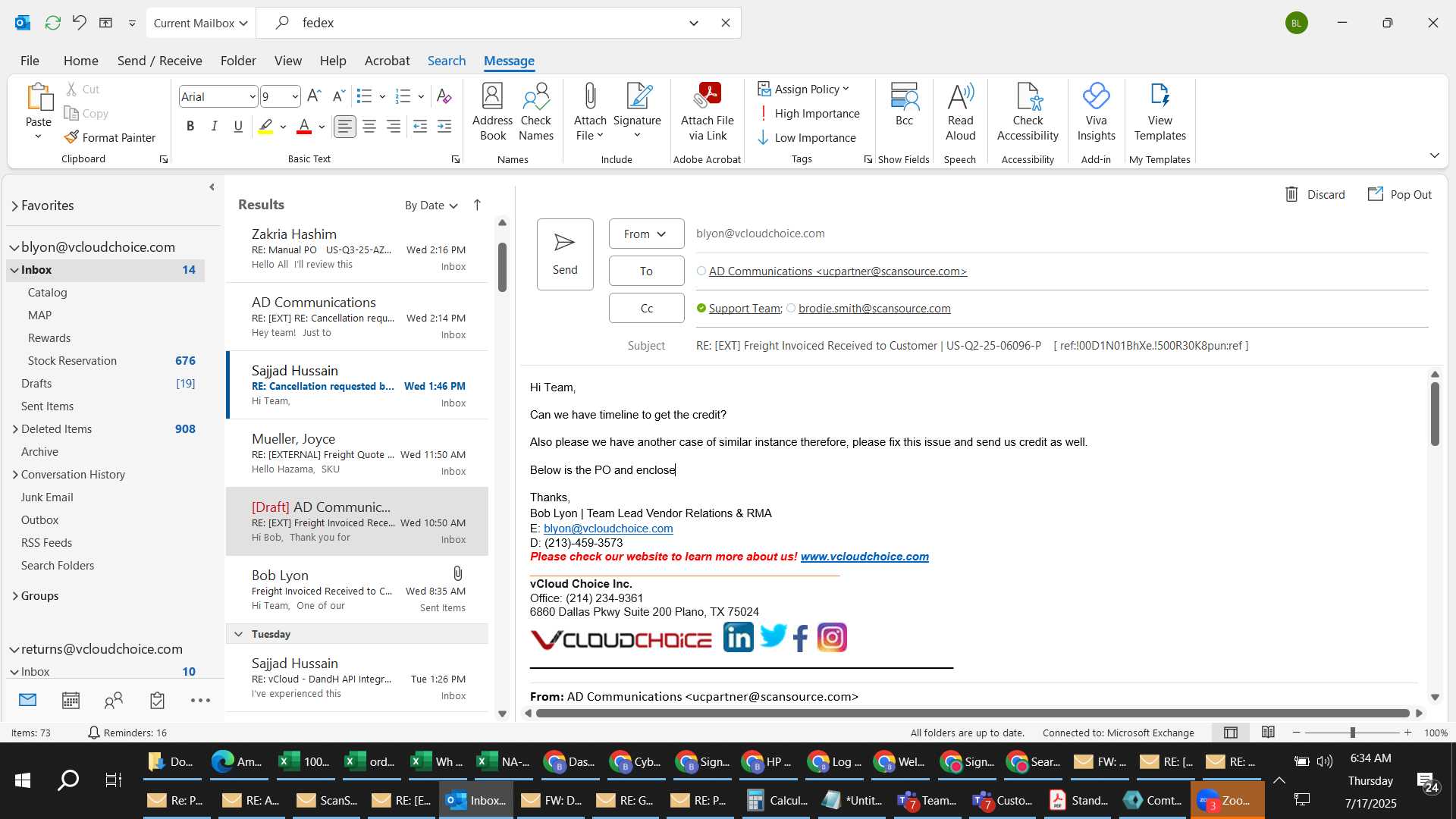The height and width of the screenshot is (819, 1456).
Task: Open Viva Insights add-in
Action: [1096, 111]
